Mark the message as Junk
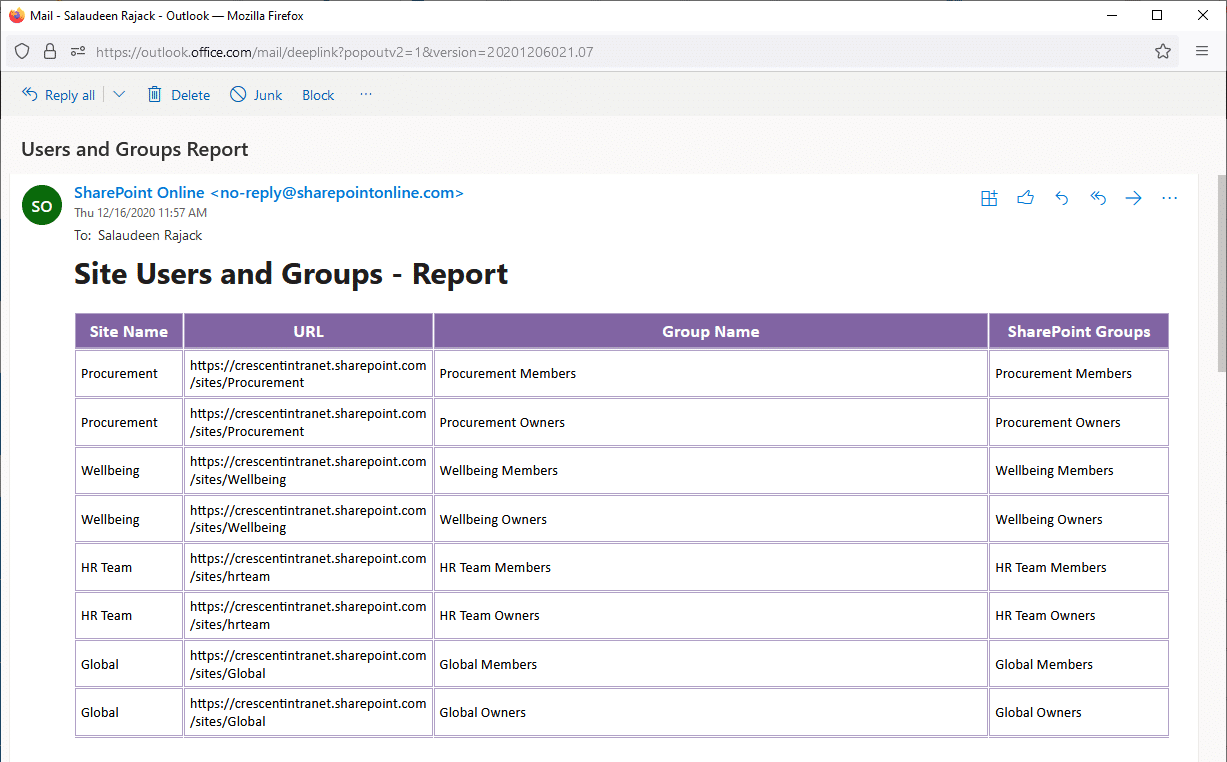 click(256, 95)
